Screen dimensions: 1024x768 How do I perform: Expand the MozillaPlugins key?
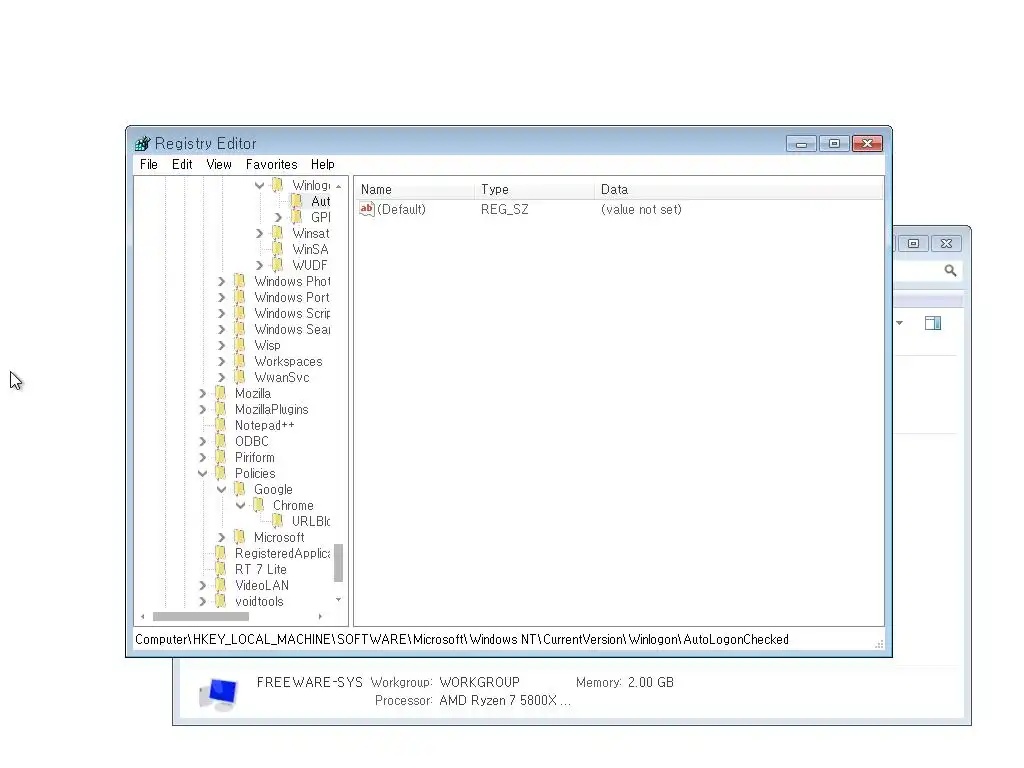point(202,409)
